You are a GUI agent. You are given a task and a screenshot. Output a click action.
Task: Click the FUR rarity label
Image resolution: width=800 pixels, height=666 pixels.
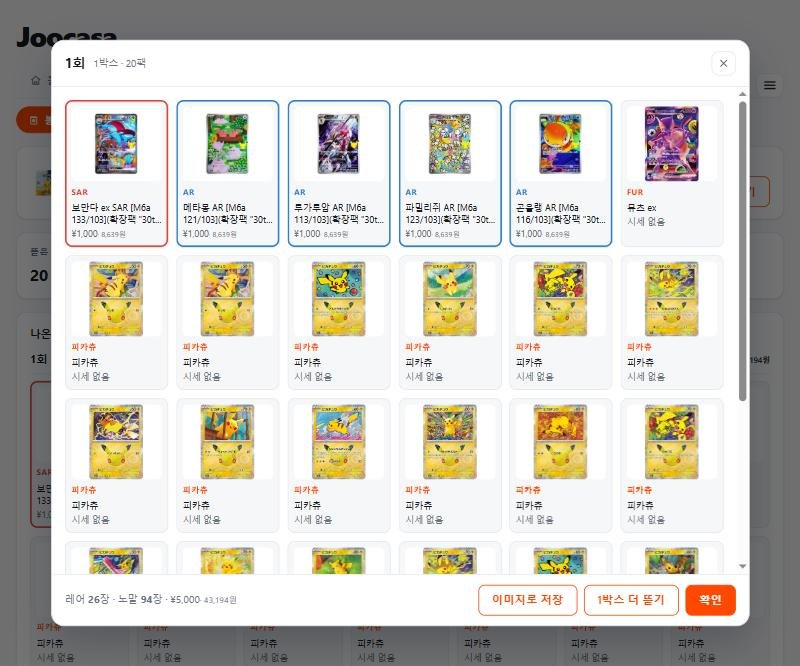point(635,192)
